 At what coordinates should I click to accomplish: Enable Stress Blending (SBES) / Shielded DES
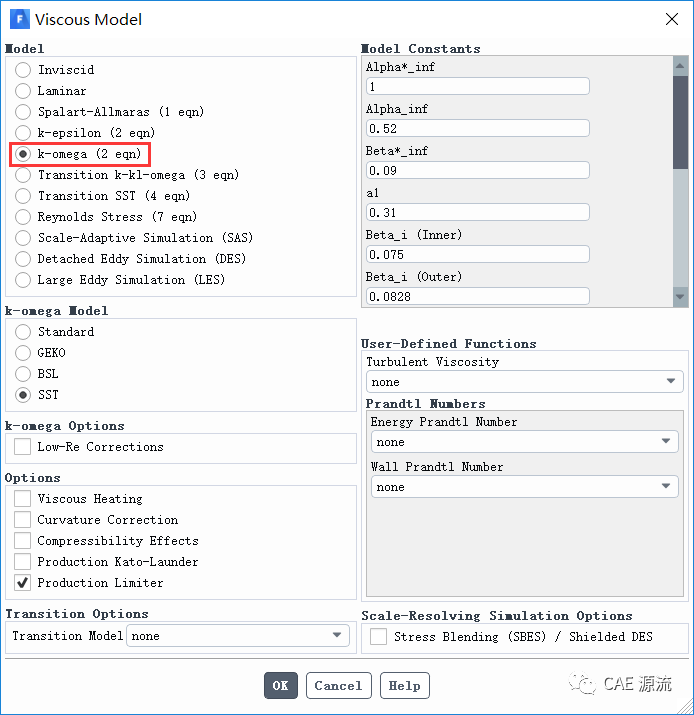pyautogui.click(x=379, y=637)
